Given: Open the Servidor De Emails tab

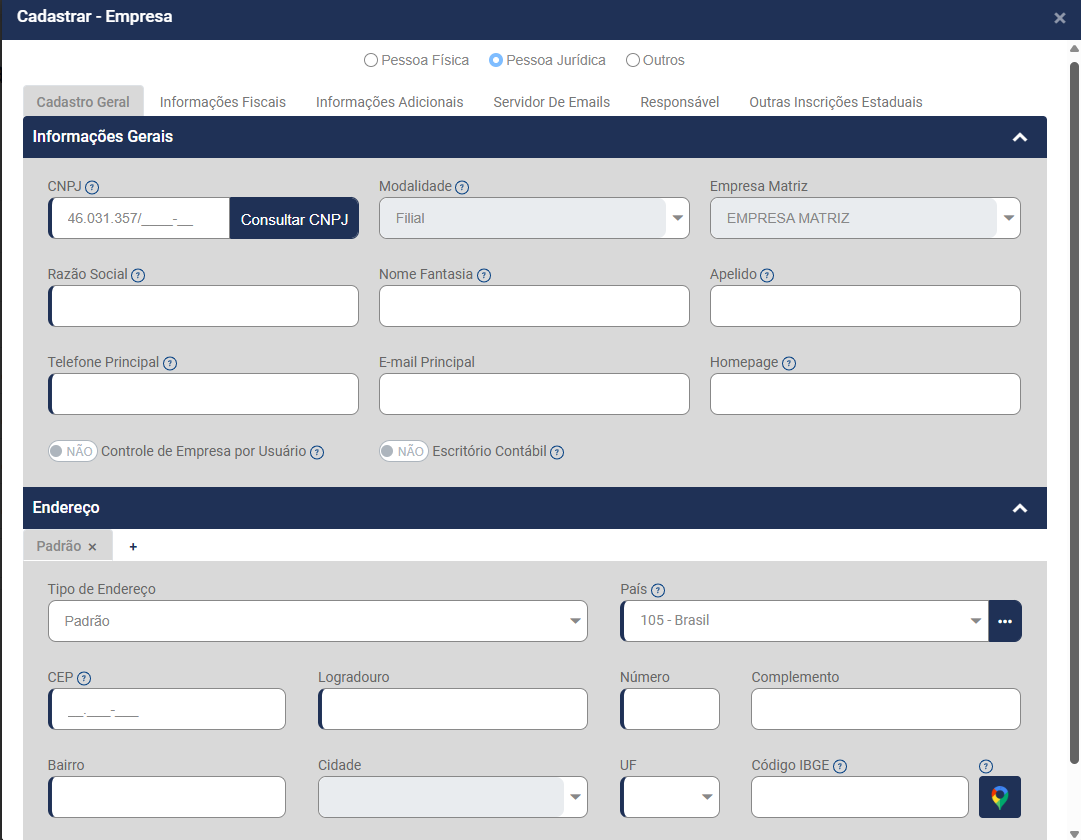Looking at the screenshot, I should click(x=551, y=102).
